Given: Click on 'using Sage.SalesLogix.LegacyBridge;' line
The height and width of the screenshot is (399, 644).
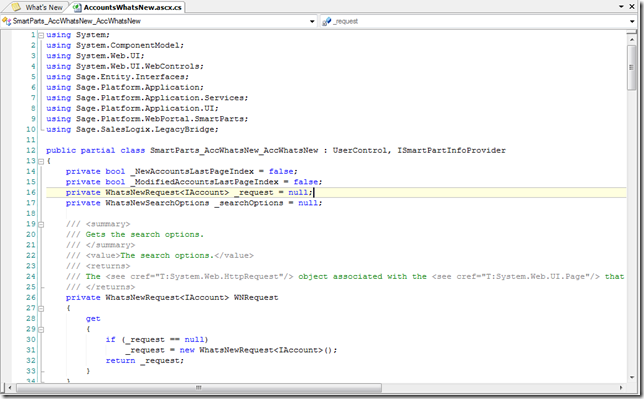Looking at the screenshot, I should click(x=132, y=129).
